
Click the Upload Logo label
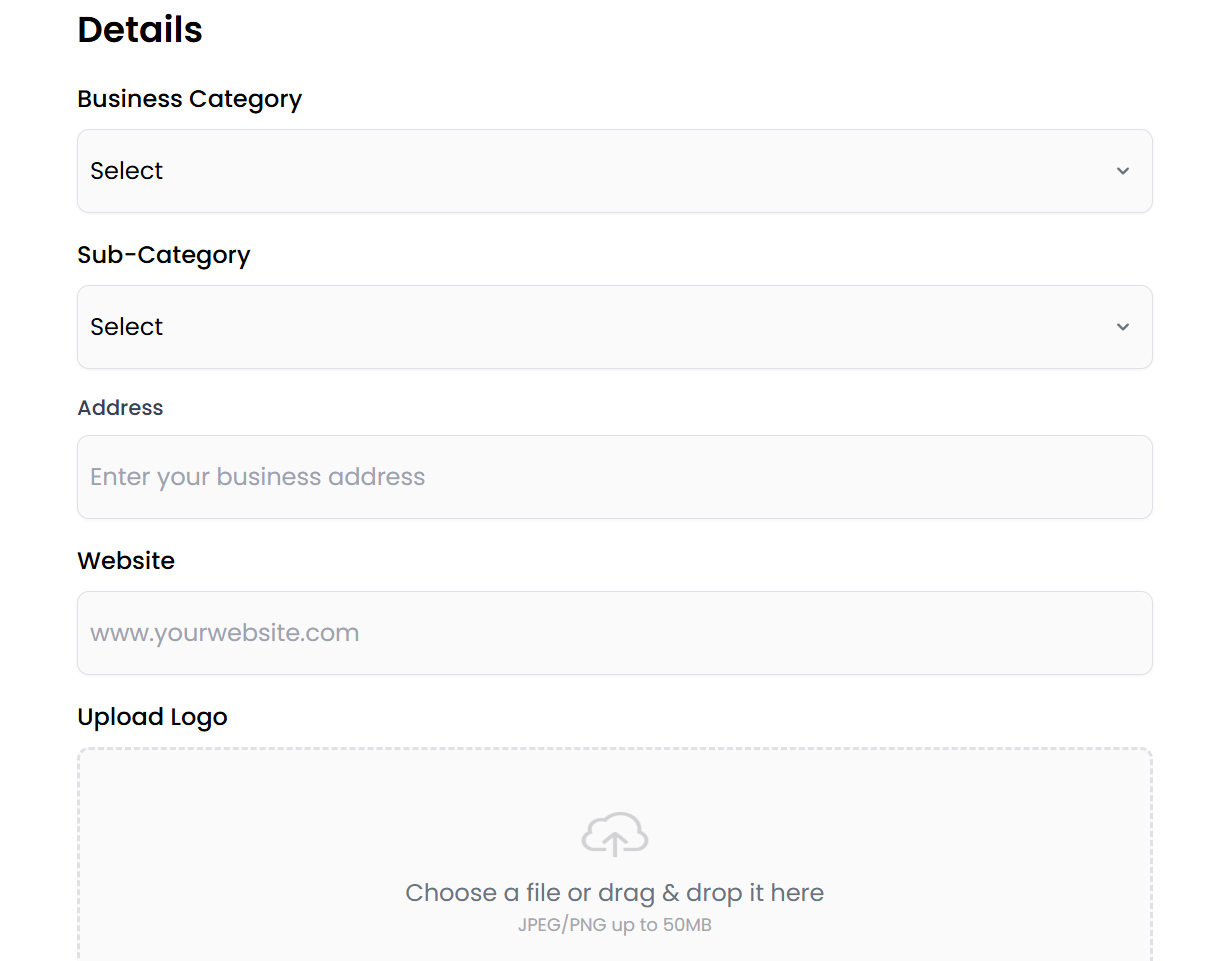pyautogui.click(x=152, y=717)
